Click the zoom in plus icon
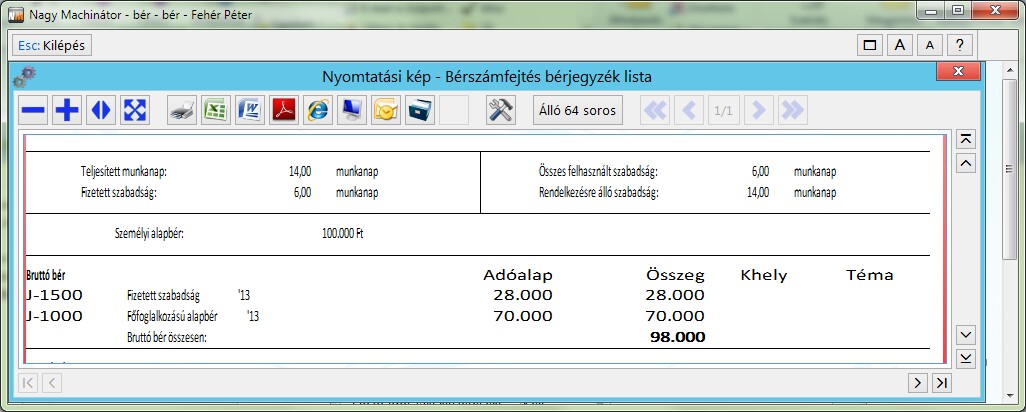This screenshot has height=412, width=1026. 67,111
